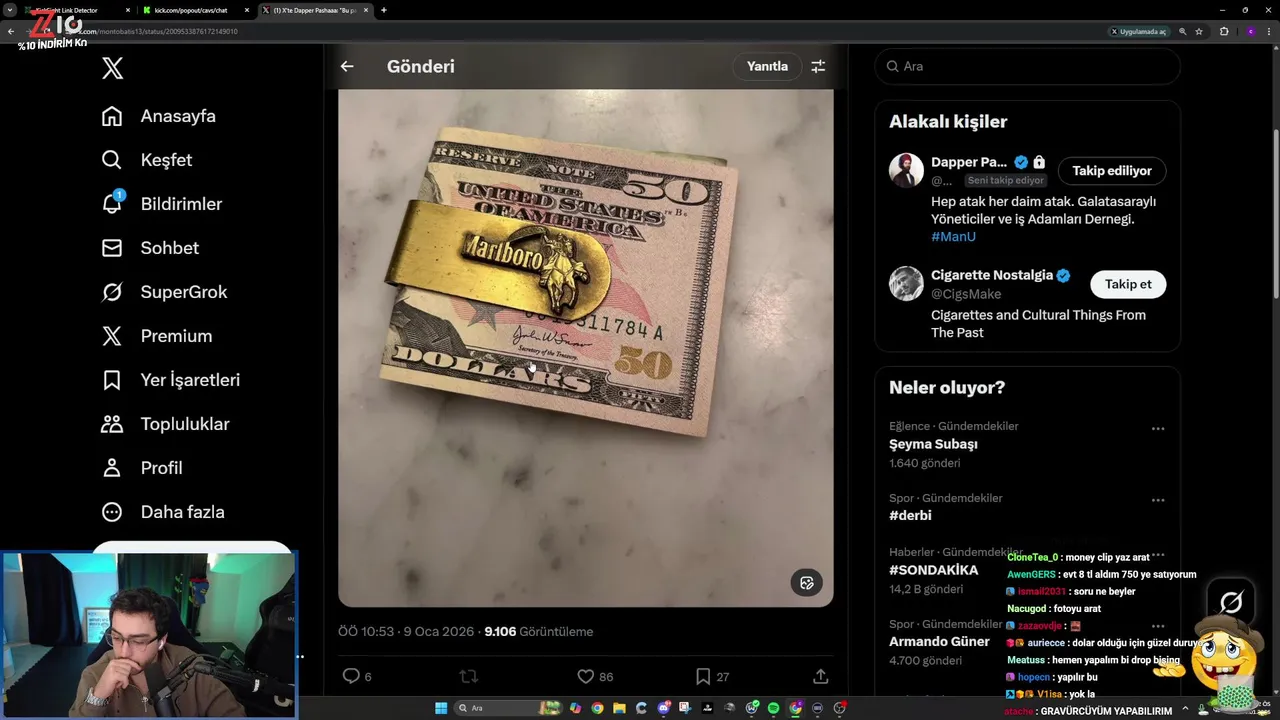The height and width of the screenshot is (720, 1280).
Task: Click the page vertical scrollbar
Action: tap(1275, 215)
